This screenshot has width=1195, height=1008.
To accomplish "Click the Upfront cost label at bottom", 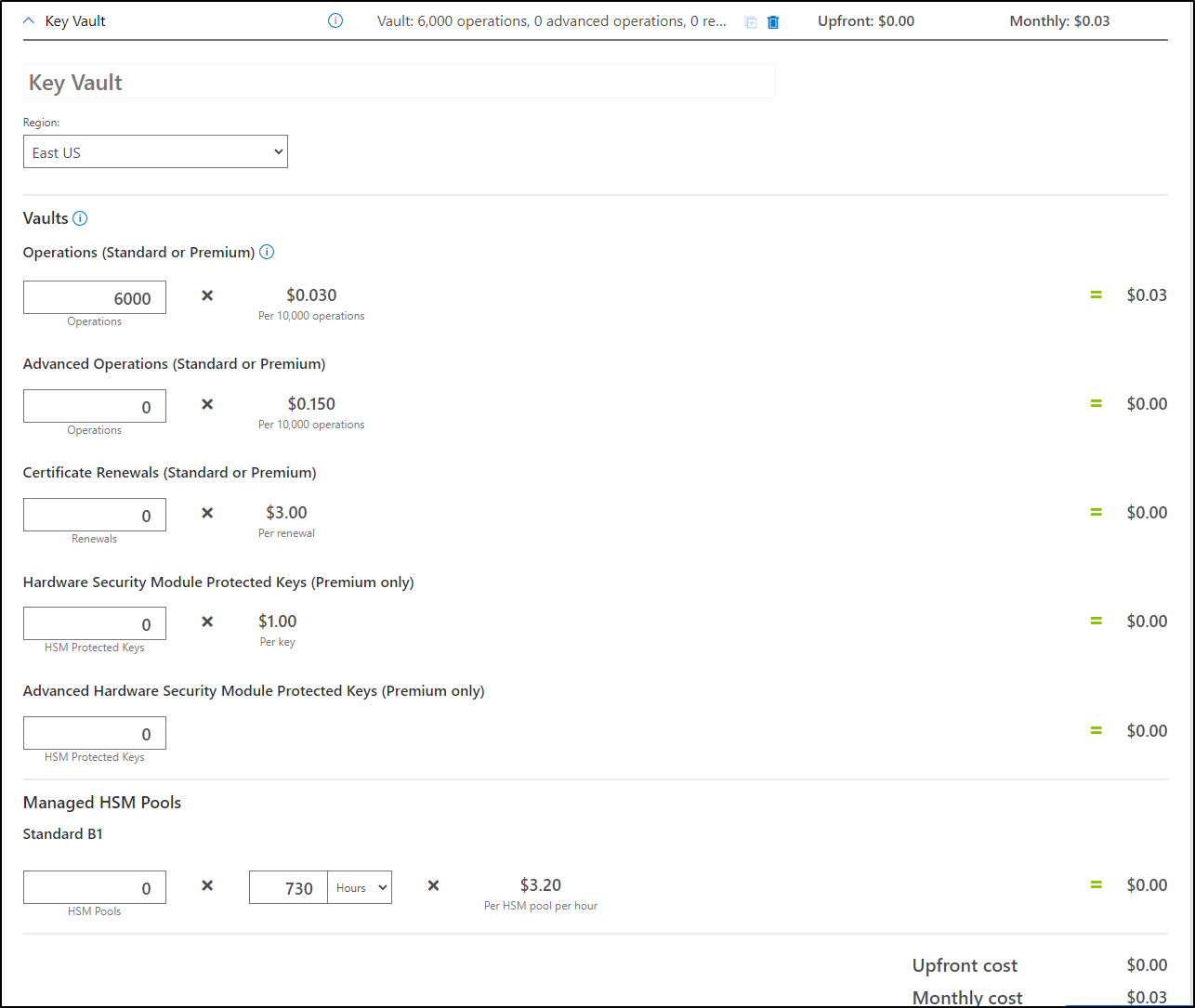I will [x=965, y=966].
